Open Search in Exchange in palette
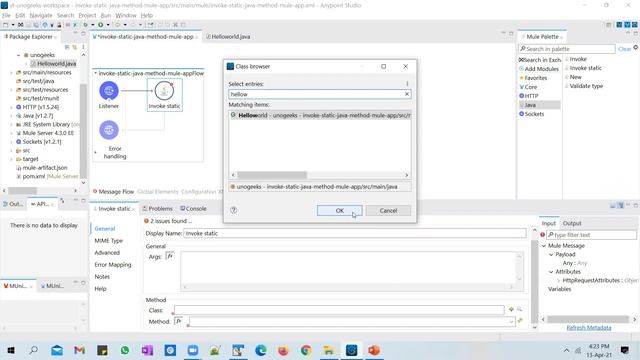Image resolution: width=640 pixels, height=360 pixels. coord(540,60)
